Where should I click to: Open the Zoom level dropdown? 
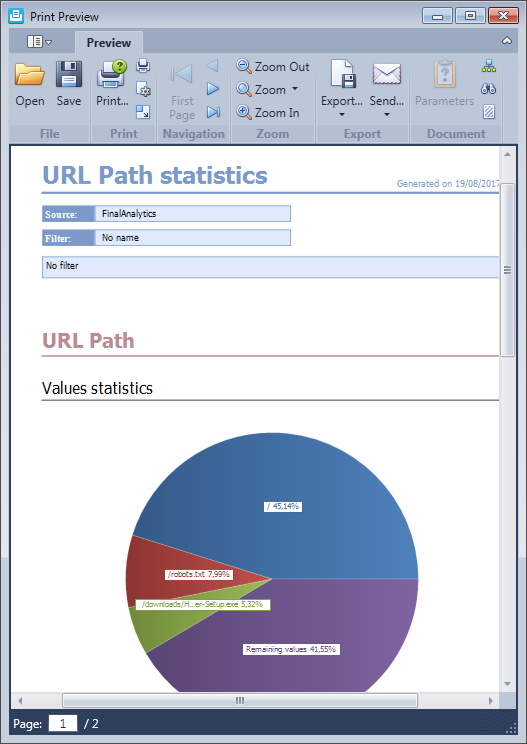268,89
